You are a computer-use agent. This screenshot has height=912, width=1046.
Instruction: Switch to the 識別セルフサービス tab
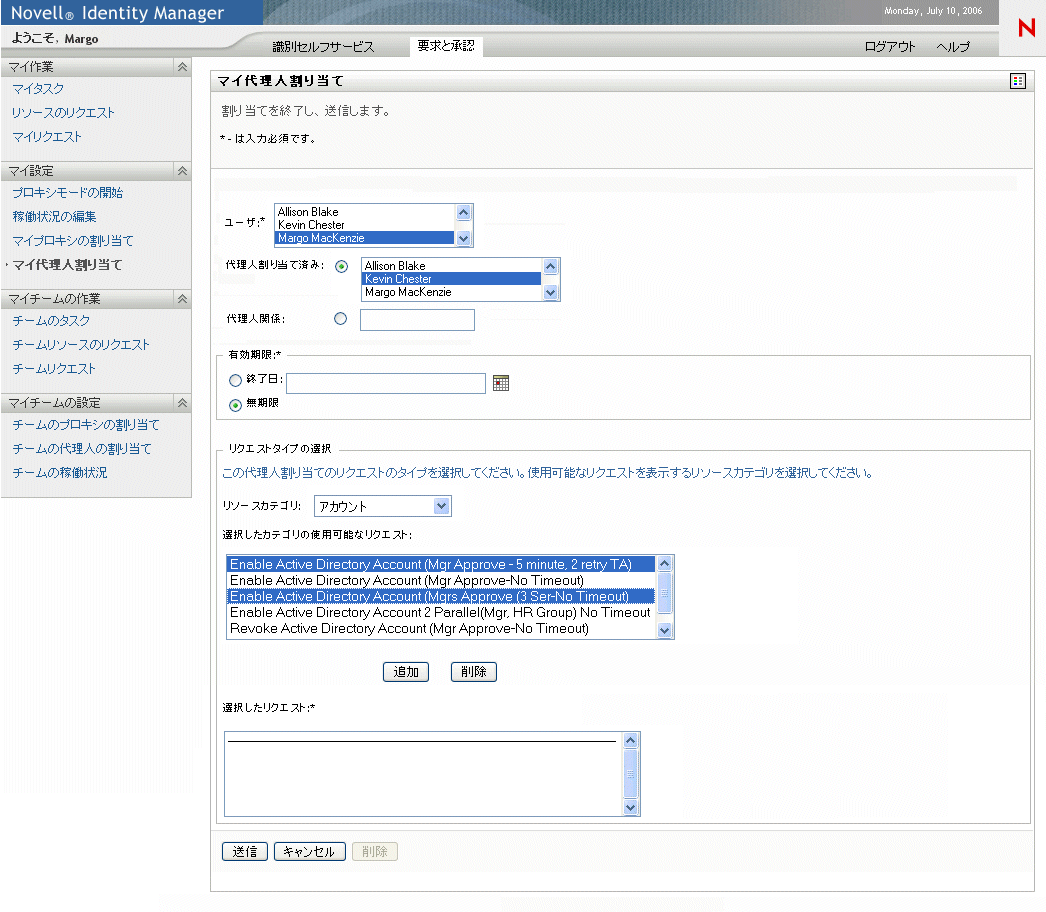click(x=324, y=47)
